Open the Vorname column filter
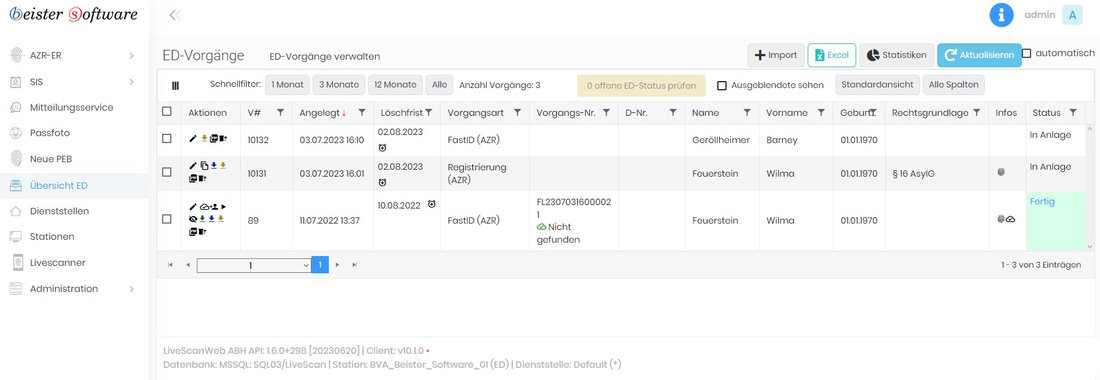This screenshot has width=1100, height=380. point(821,112)
